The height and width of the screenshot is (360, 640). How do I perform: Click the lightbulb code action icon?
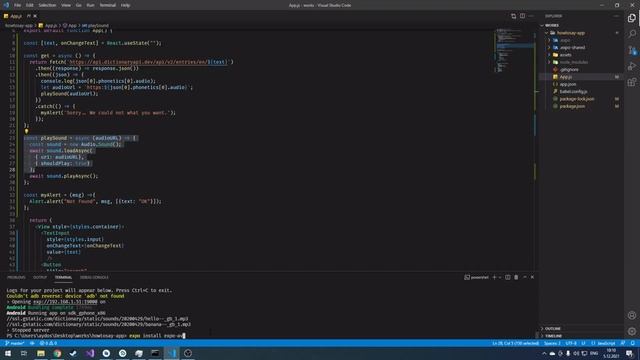coord(27,131)
